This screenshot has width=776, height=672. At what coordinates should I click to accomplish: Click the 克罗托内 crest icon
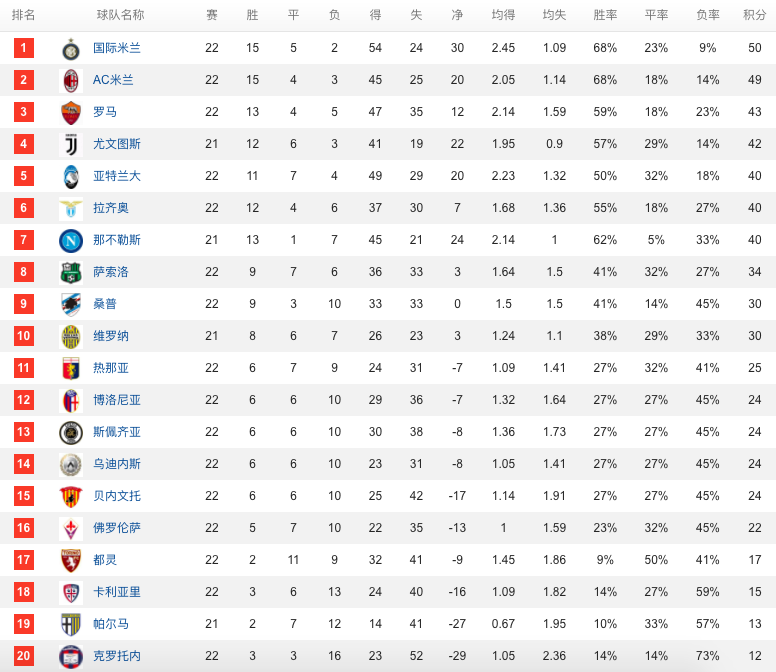coord(71,657)
